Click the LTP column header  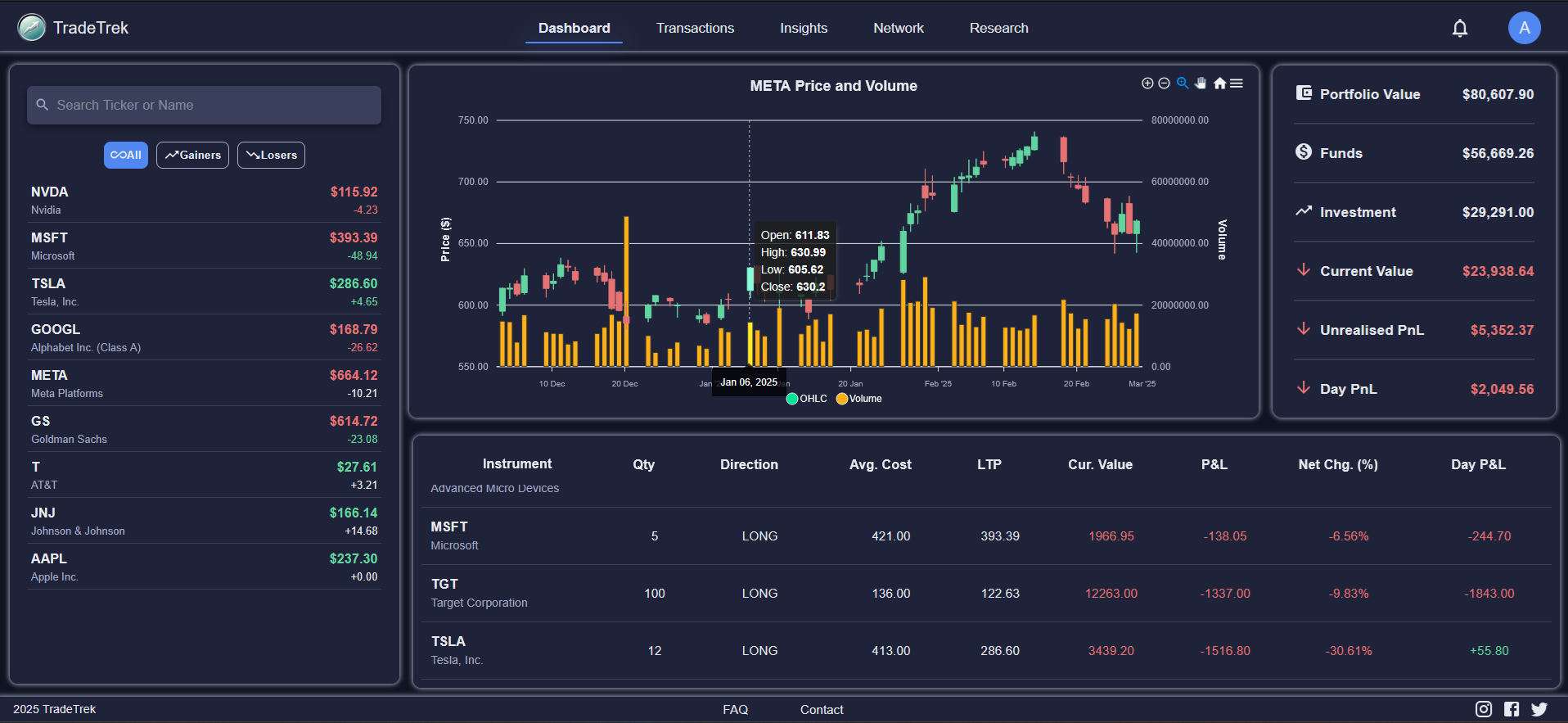(989, 464)
